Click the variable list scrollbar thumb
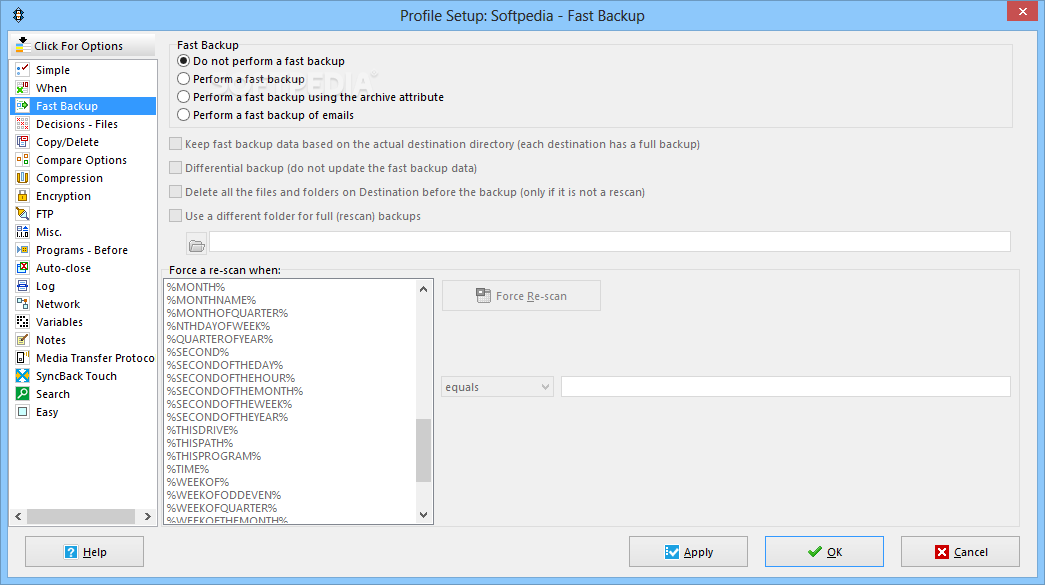Viewport: 1045px width, 585px height. (x=423, y=450)
